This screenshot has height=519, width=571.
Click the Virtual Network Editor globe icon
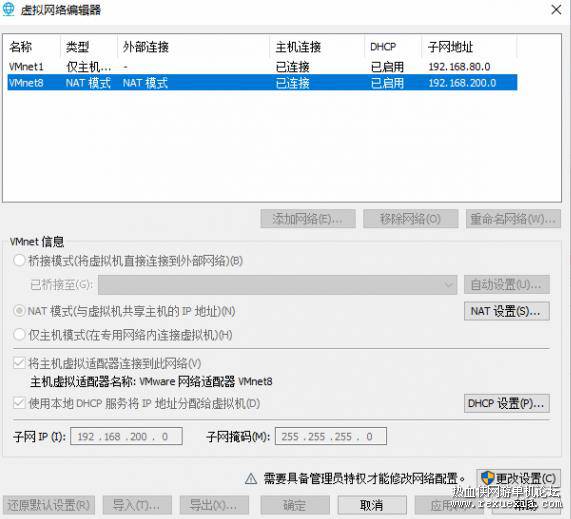(x=8, y=9)
